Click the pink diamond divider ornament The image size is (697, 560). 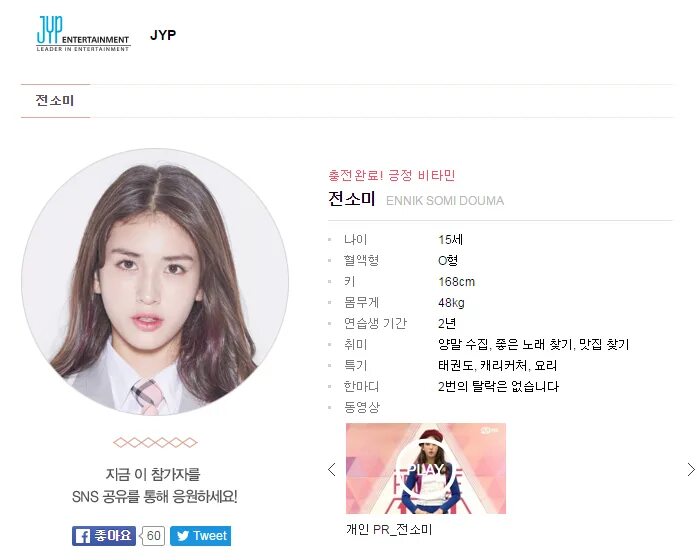pos(155,442)
